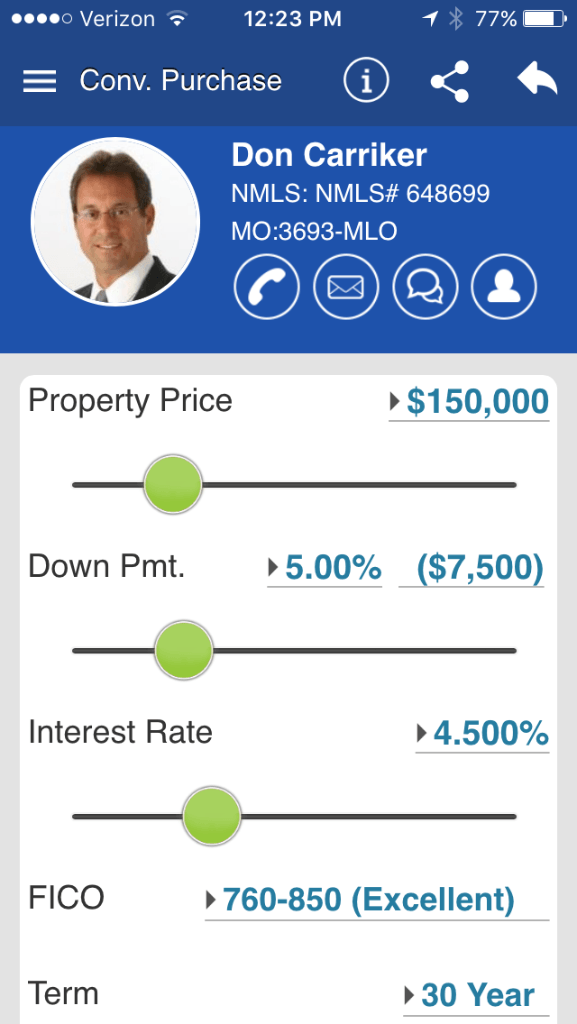Screen dimensions: 577x1024
Task: Edit the Interest Rate 4.500% value
Action: coord(482,733)
